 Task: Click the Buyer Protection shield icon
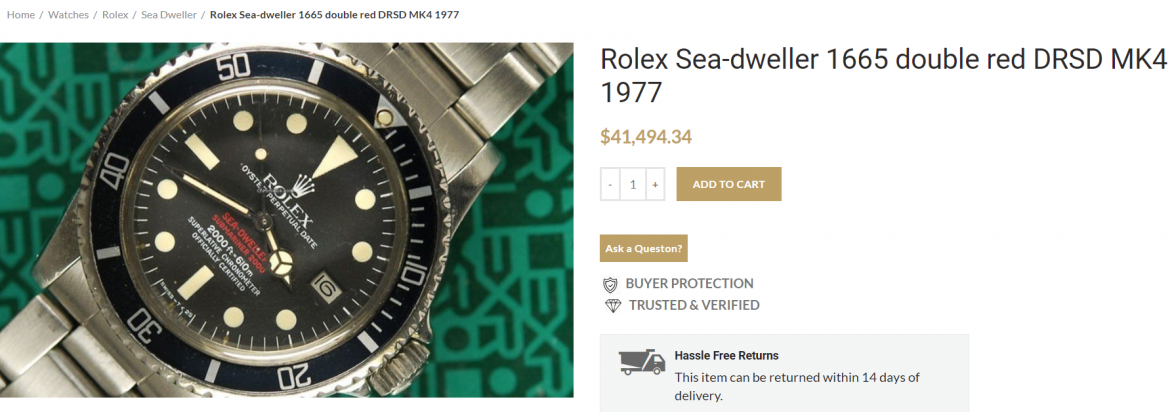(x=610, y=284)
